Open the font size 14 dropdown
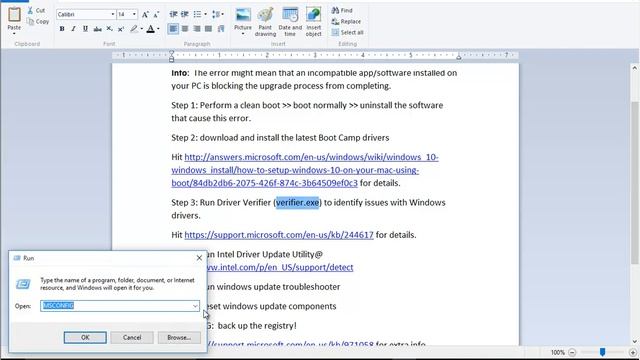Viewport: 640px width, 360px height. point(134,15)
